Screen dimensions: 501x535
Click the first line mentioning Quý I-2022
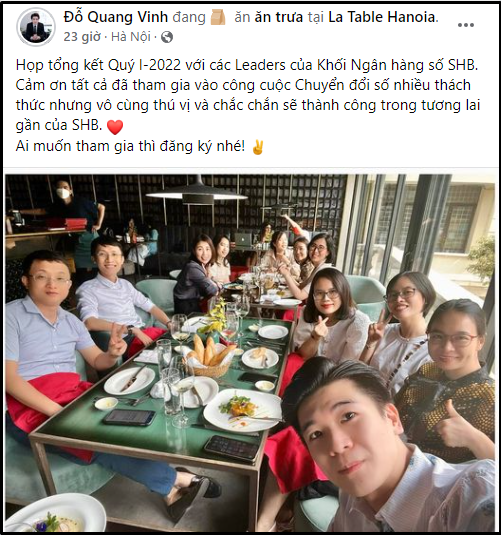coord(246,65)
